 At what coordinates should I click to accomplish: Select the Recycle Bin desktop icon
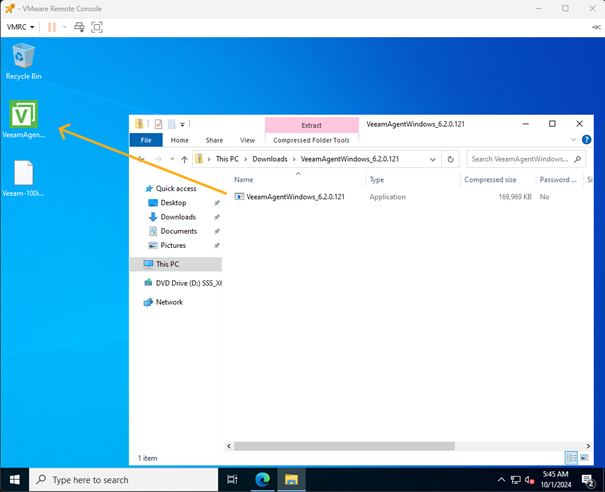[23, 59]
